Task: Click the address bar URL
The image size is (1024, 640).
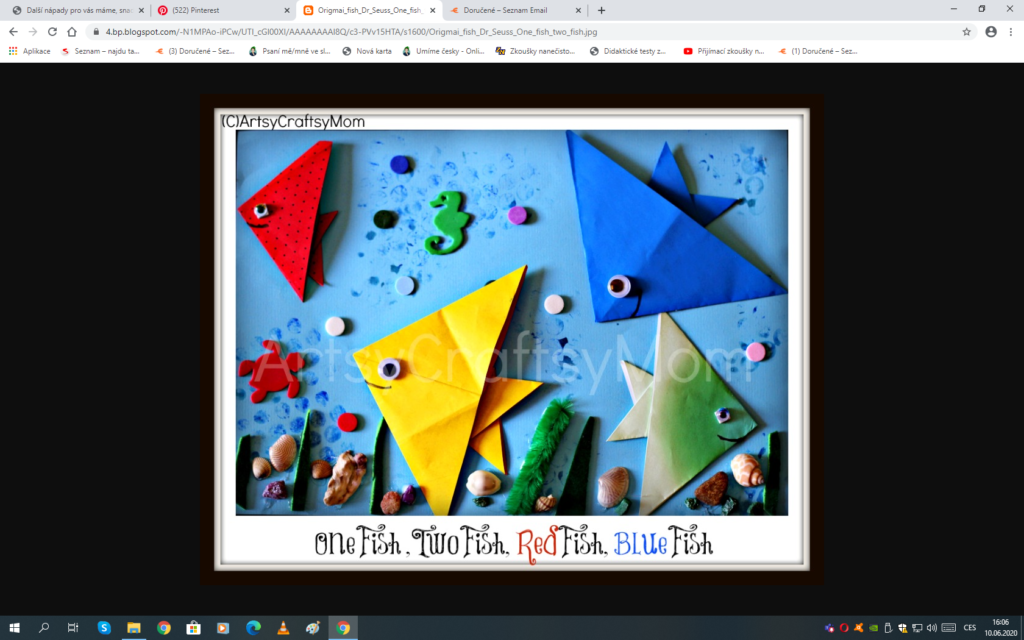Action: tap(351, 31)
